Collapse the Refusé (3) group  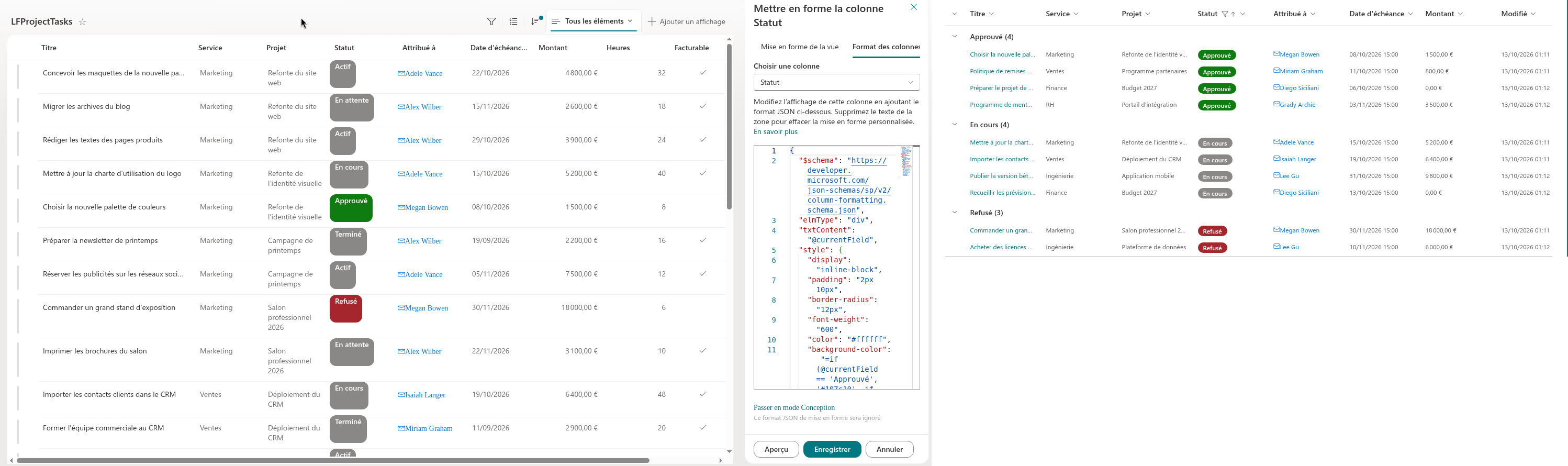[x=955, y=213]
